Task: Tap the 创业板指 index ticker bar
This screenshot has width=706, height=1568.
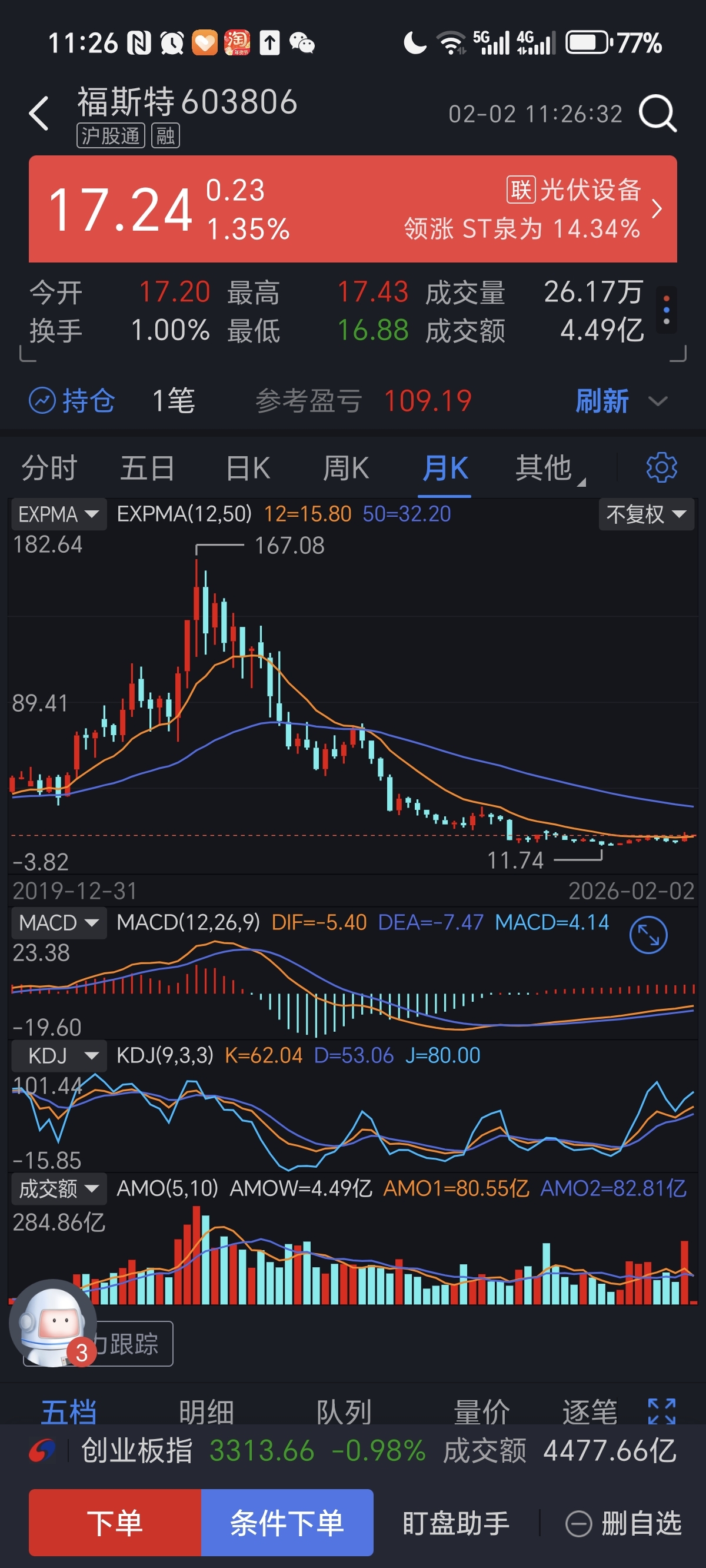Action: coord(353,1450)
